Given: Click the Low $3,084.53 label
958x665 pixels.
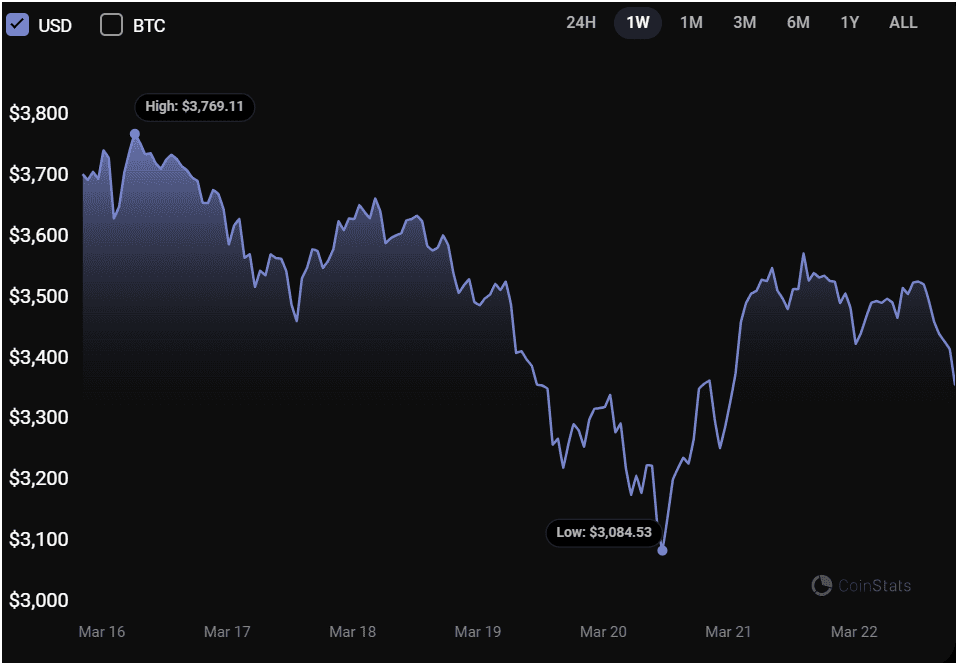Looking at the screenshot, I should (x=604, y=532).
